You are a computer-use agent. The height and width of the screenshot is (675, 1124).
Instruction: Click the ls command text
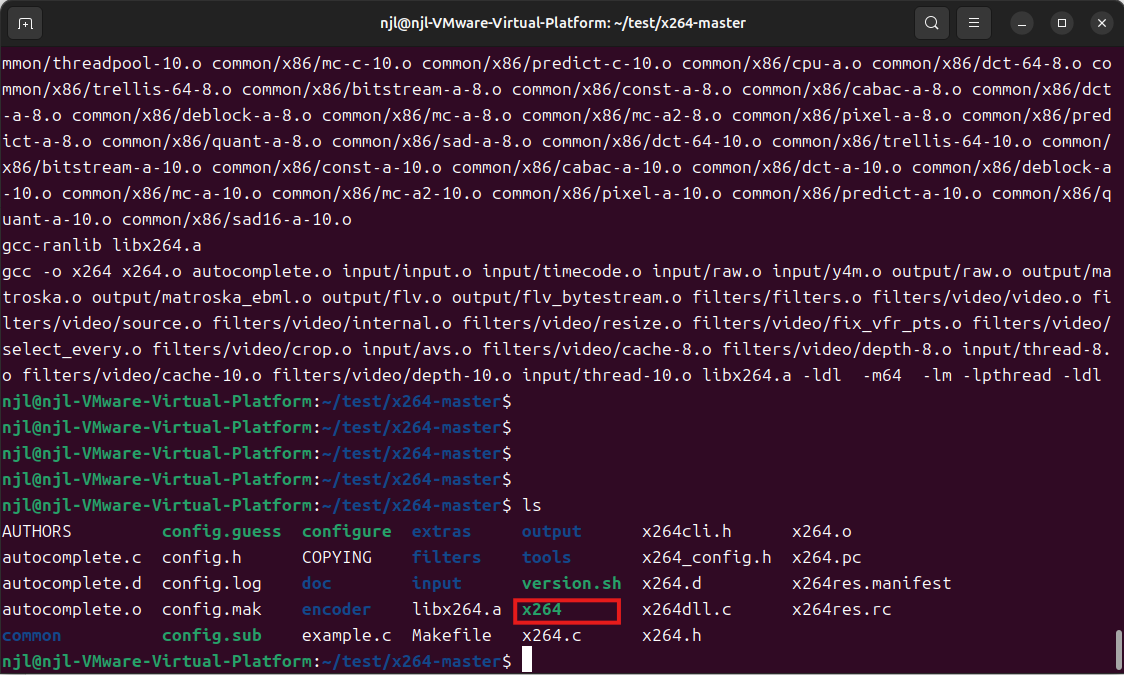(532, 505)
